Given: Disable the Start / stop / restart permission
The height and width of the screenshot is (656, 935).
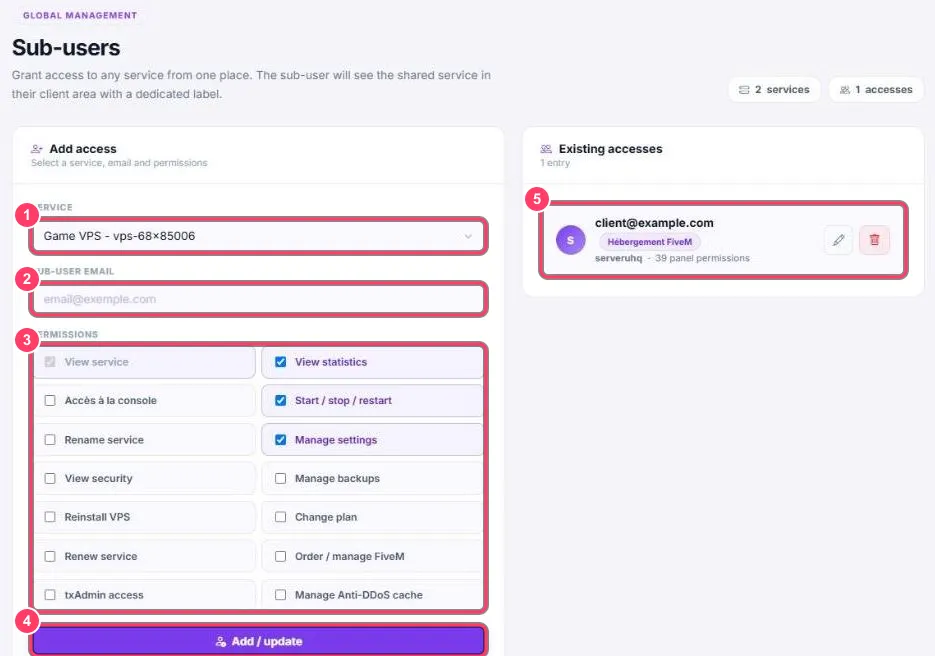Looking at the screenshot, I should tap(280, 401).
